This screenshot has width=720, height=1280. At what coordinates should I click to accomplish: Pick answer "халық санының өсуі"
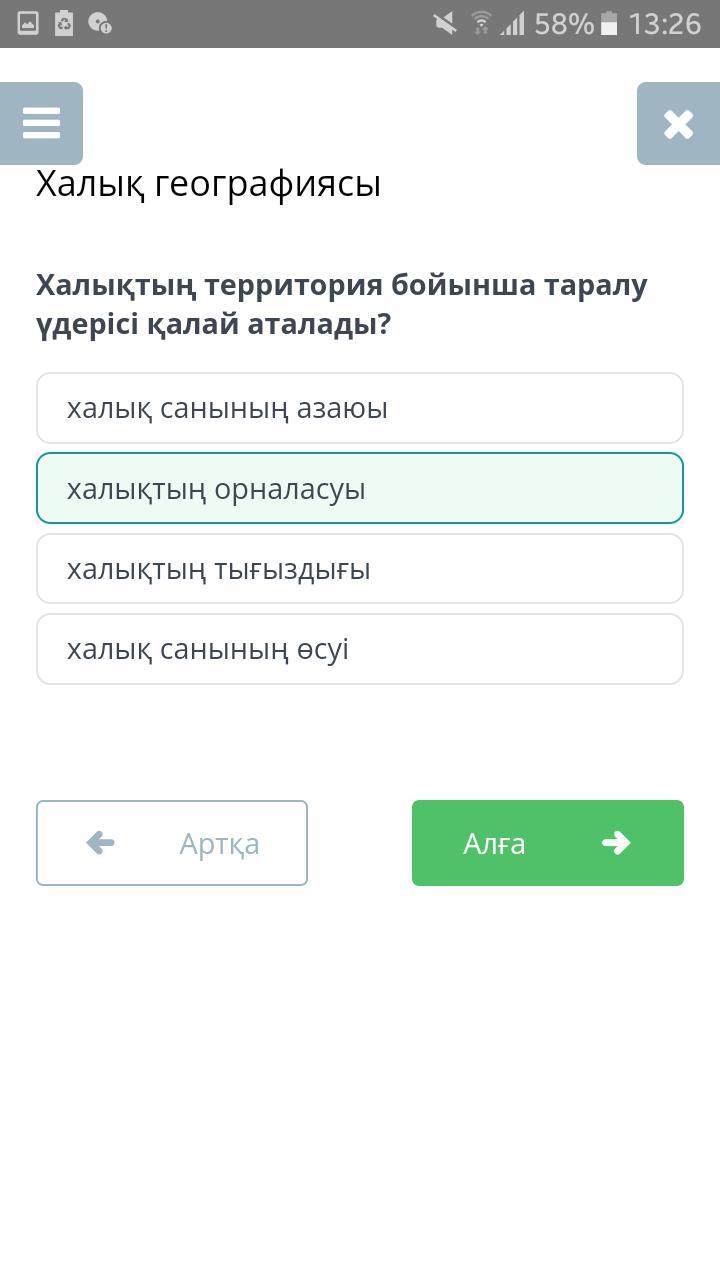coord(360,649)
